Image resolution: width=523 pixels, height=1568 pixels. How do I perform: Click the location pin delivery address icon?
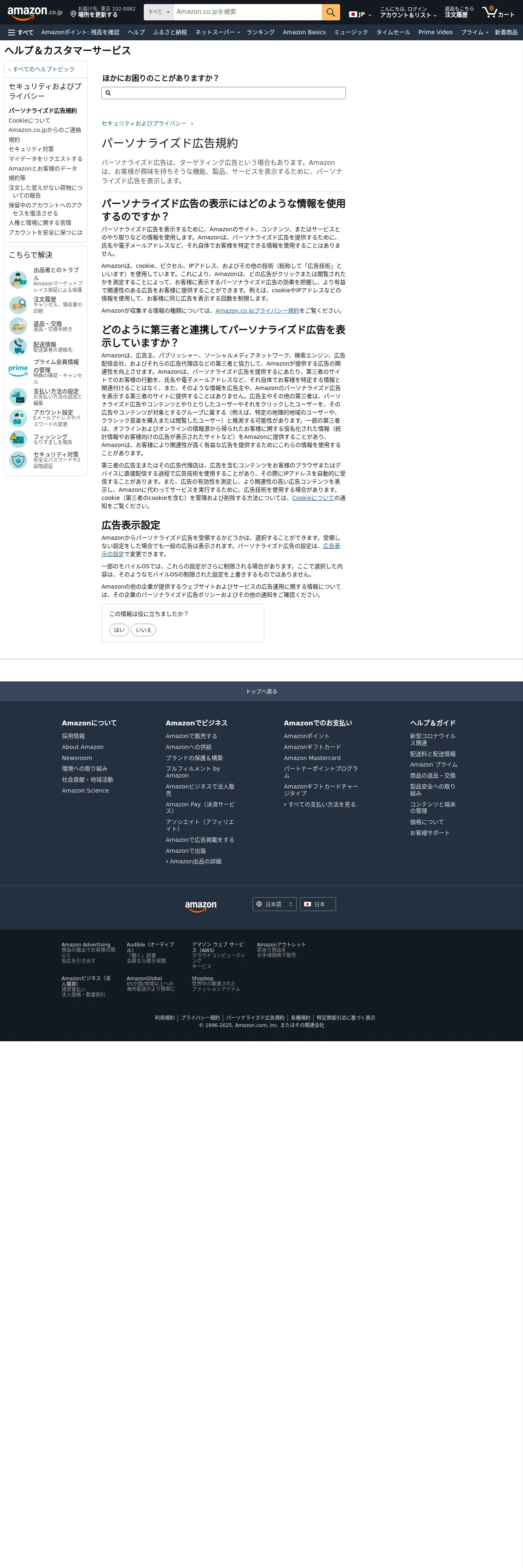[73, 14]
